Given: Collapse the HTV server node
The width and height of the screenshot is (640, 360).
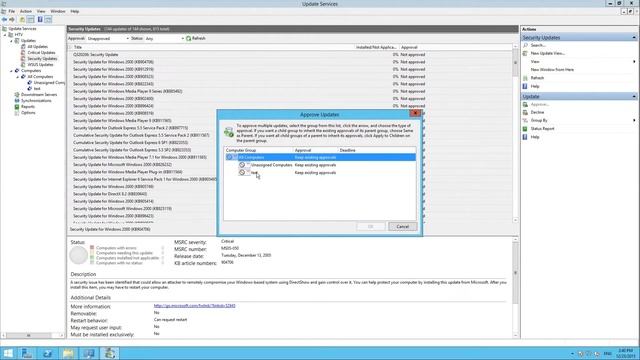Looking at the screenshot, I should coord(5,35).
